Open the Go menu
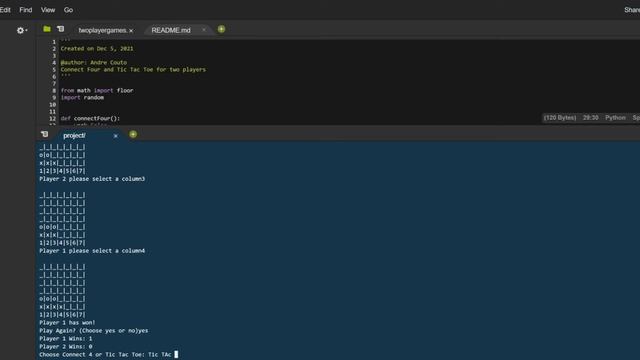This screenshot has height=360, width=640. [x=68, y=10]
